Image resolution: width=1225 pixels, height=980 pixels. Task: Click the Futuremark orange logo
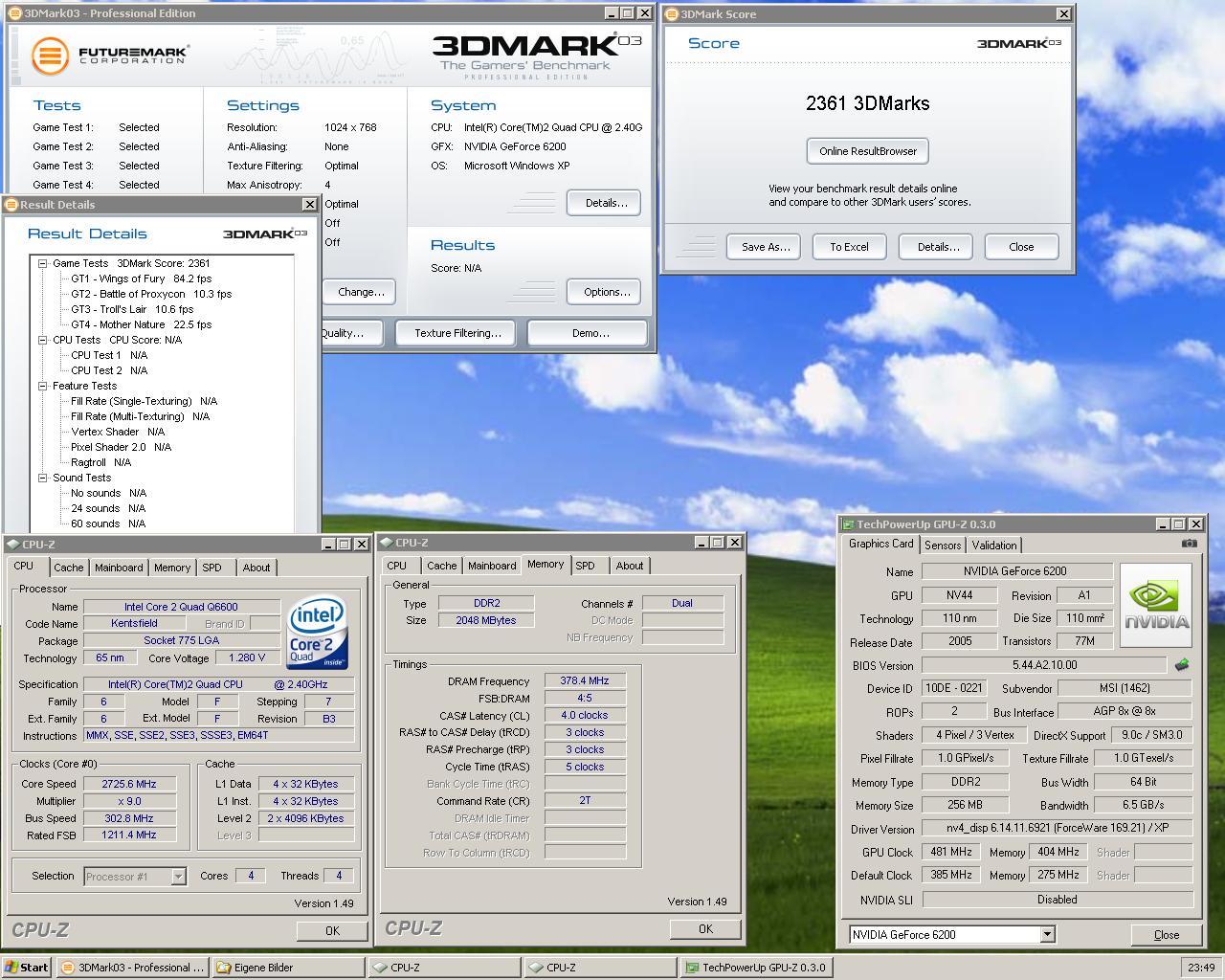click(50, 56)
